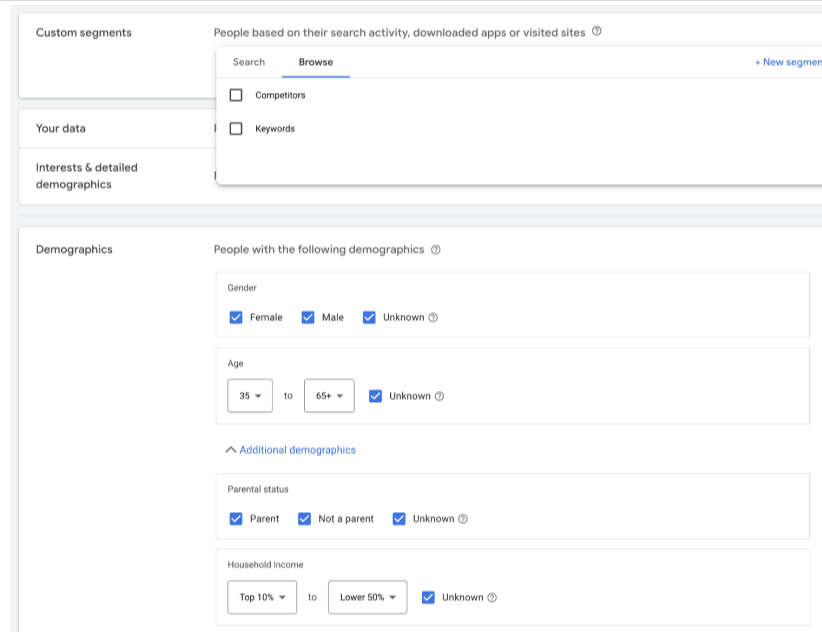Screen dimensions: 822x632
Task: Click help icon beside Custom segments description
Action: coord(597,32)
